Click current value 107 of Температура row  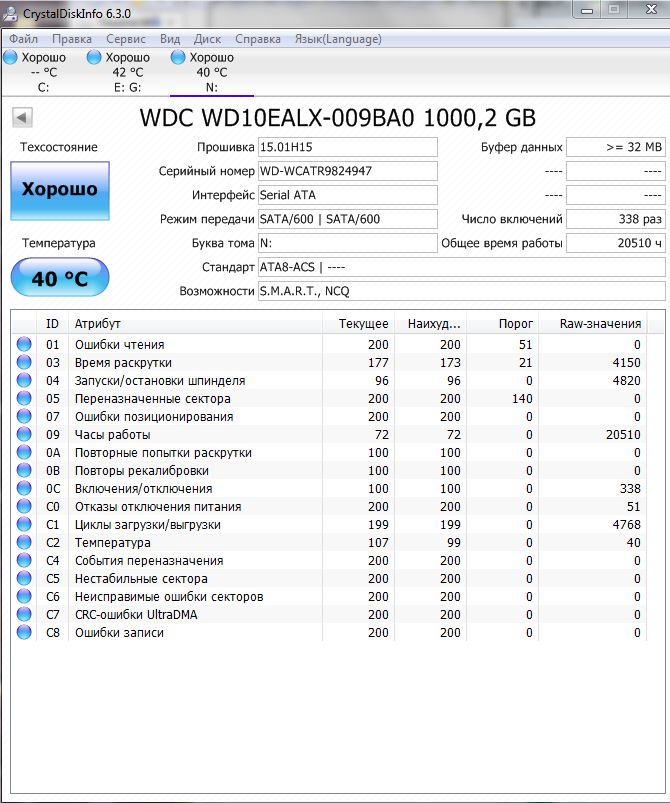click(378, 542)
